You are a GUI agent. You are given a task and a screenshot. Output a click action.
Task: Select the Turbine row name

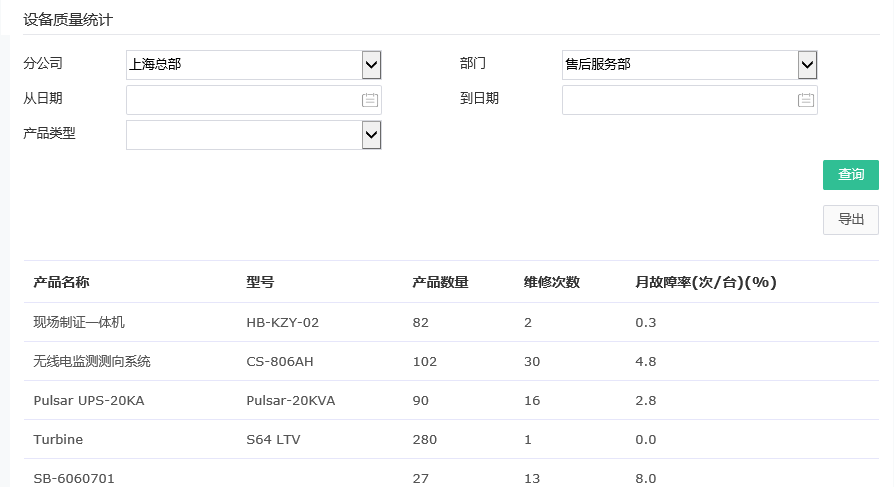click(58, 440)
